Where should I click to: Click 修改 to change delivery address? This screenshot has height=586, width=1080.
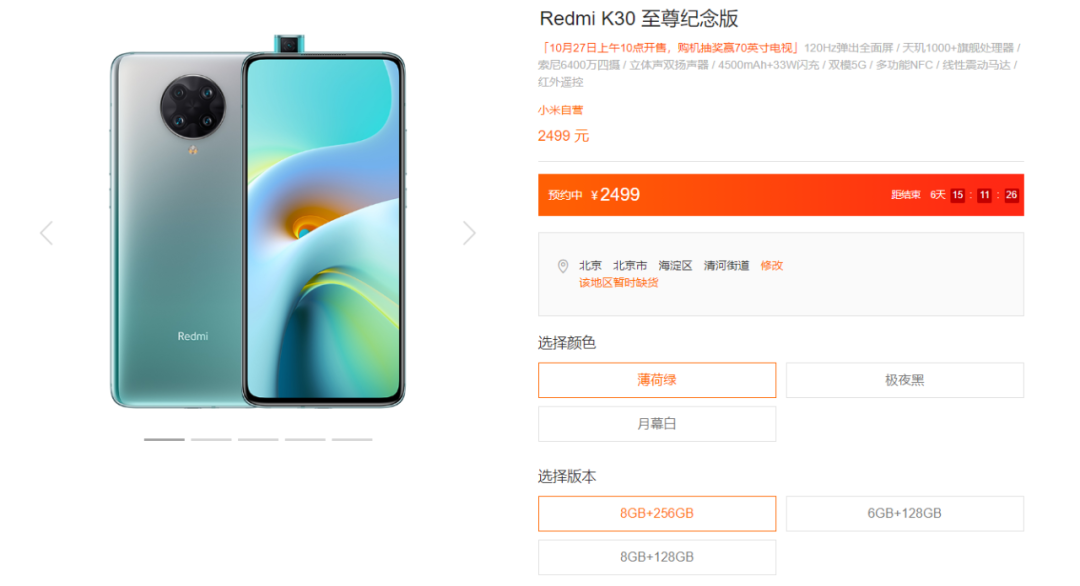click(x=771, y=266)
